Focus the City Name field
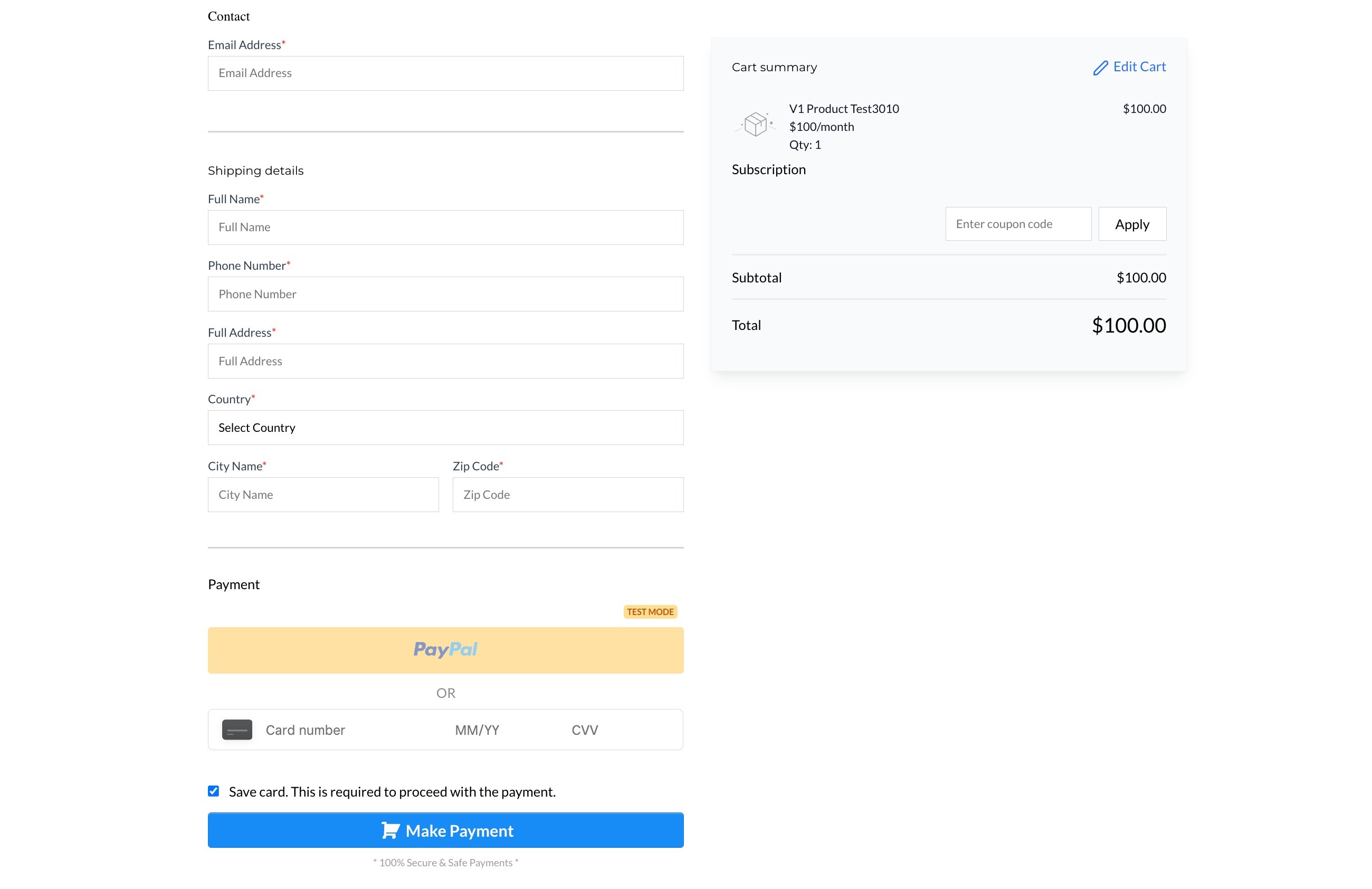 coord(323,495)
